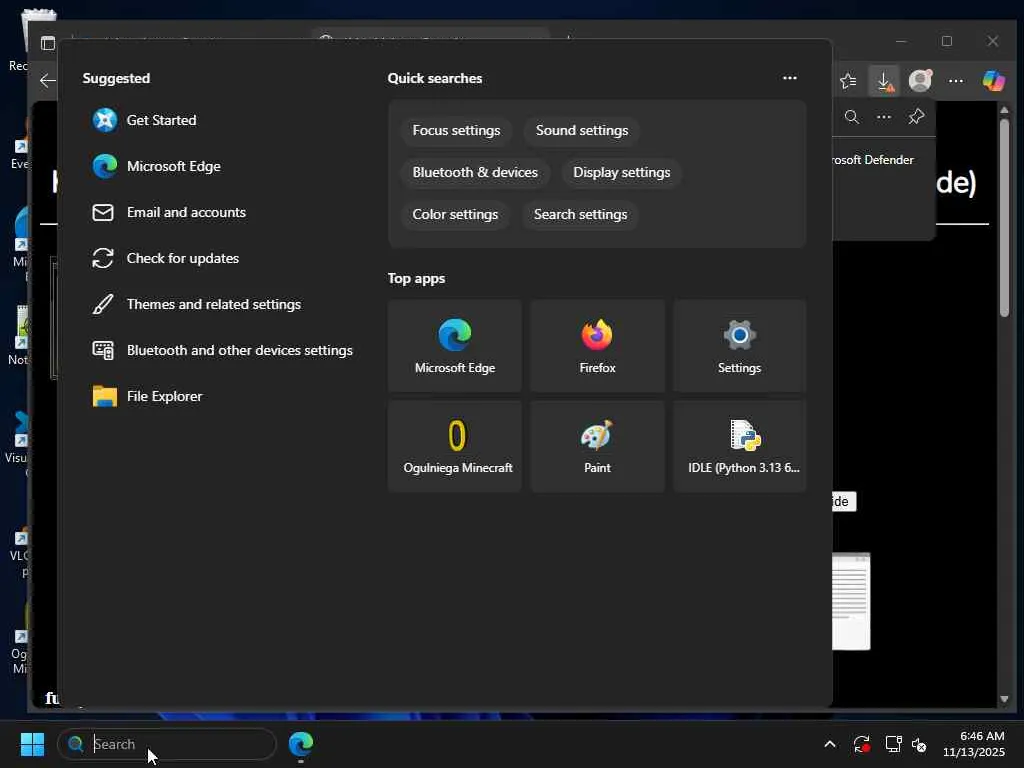Image resolution: width=1024 pixels, height=768 pixels.
Task: Launch IDLE Python 3.13 tile
Action: tap(739, 446)
